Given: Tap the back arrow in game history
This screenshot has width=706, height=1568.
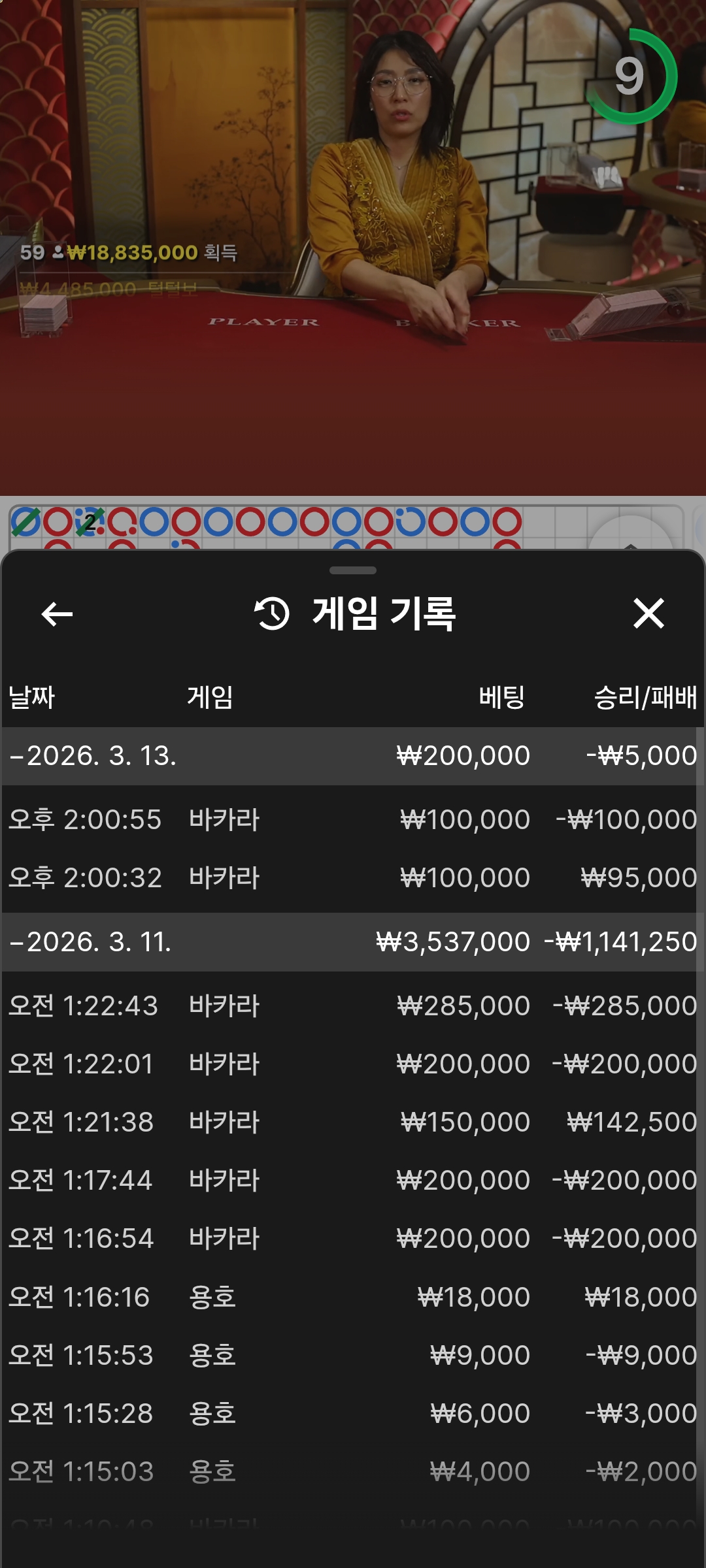Looking at the screenshot, I should [x=57, y=614].
